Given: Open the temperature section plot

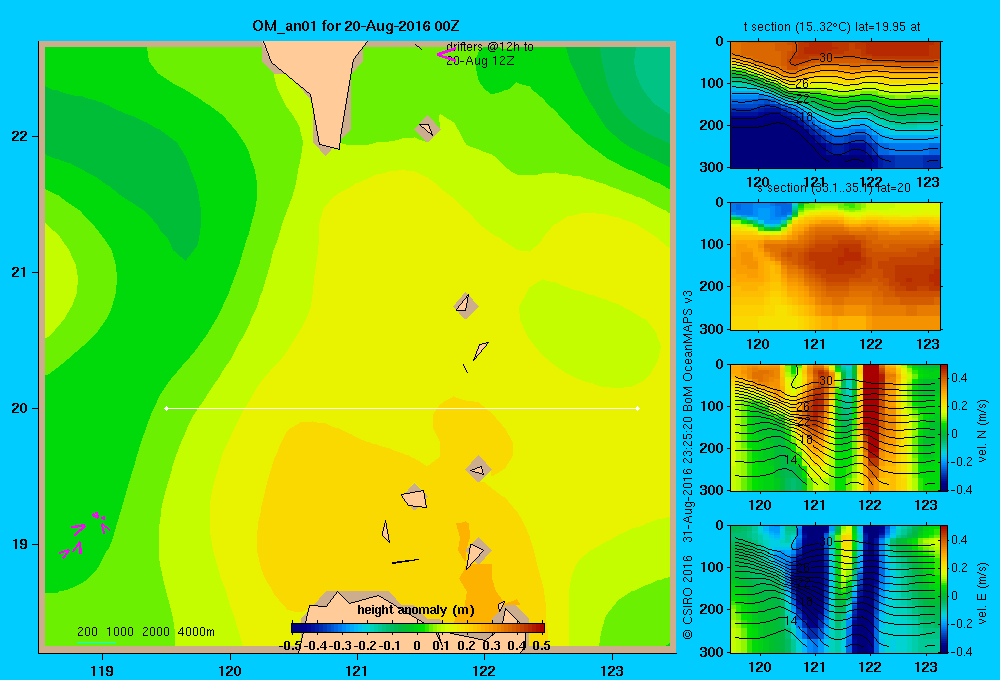Looking at the screenshot, I should (x=835, y=105).
